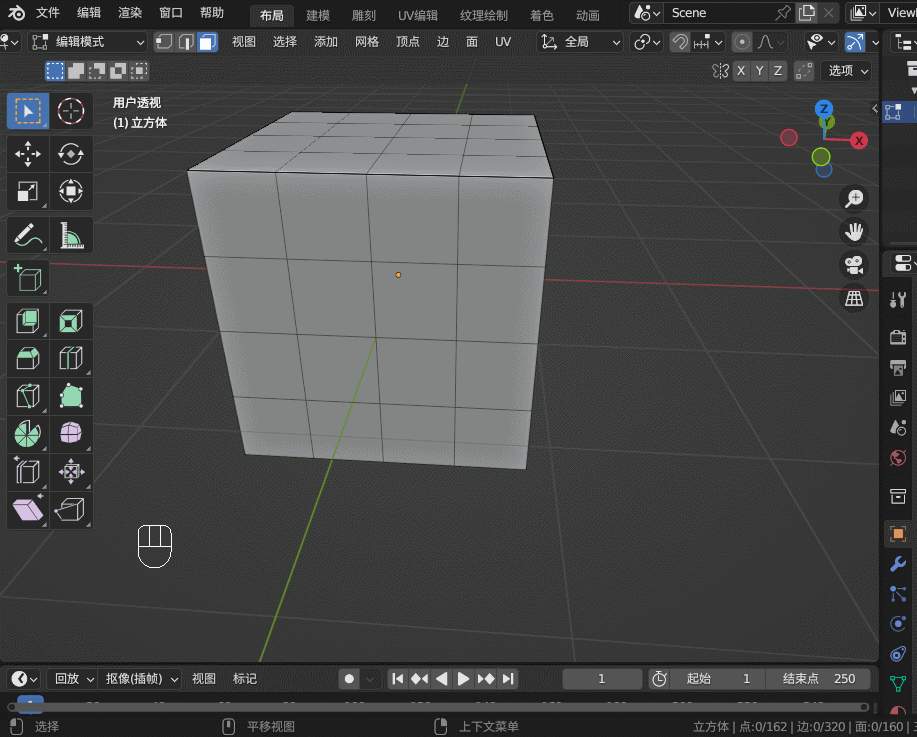Toggle the camera view icon
The height and width of the screenshot is (737, 917).
point(854,265)
